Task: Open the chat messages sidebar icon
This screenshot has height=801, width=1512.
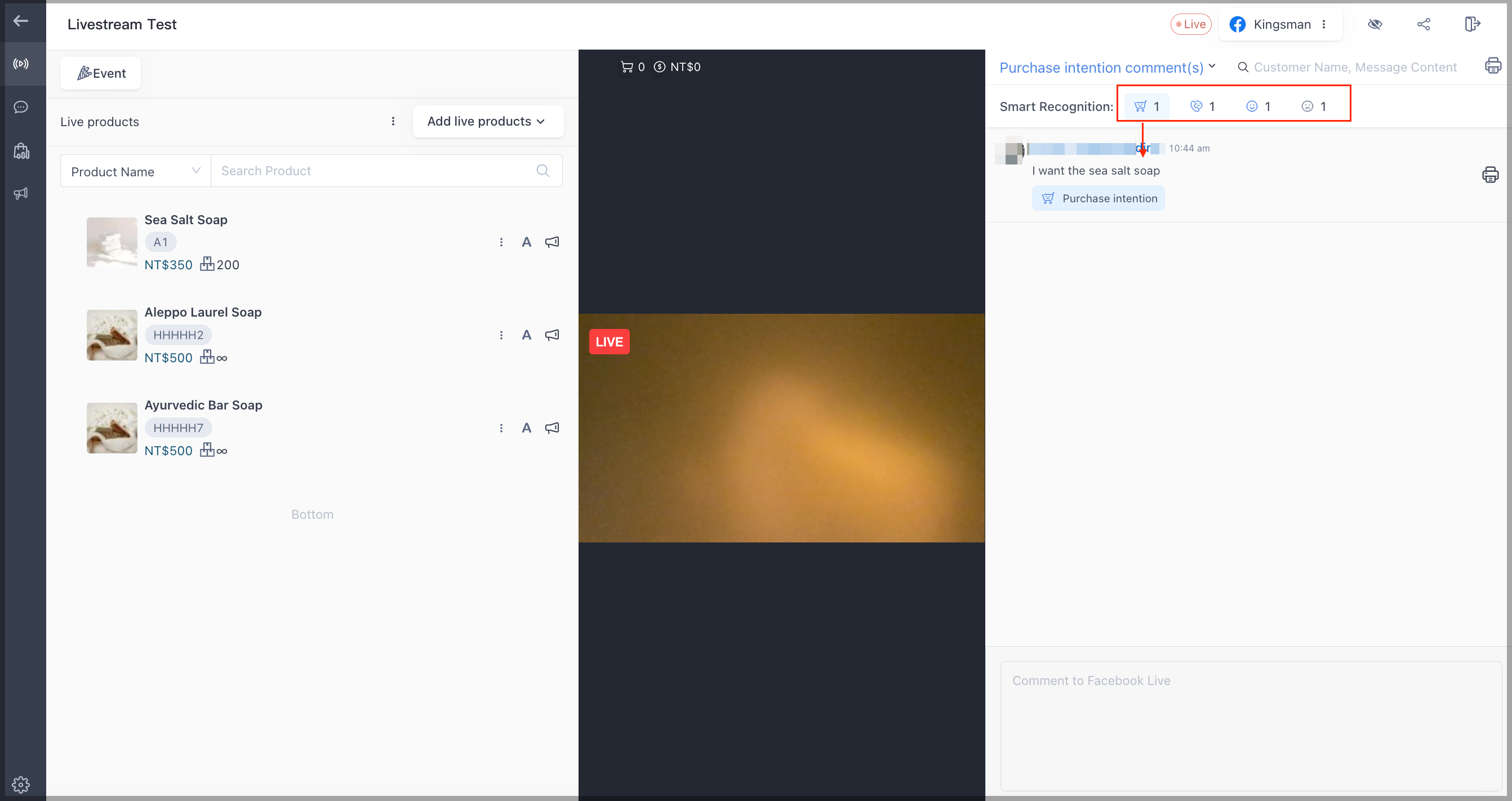Action: (x=21, y=107)
